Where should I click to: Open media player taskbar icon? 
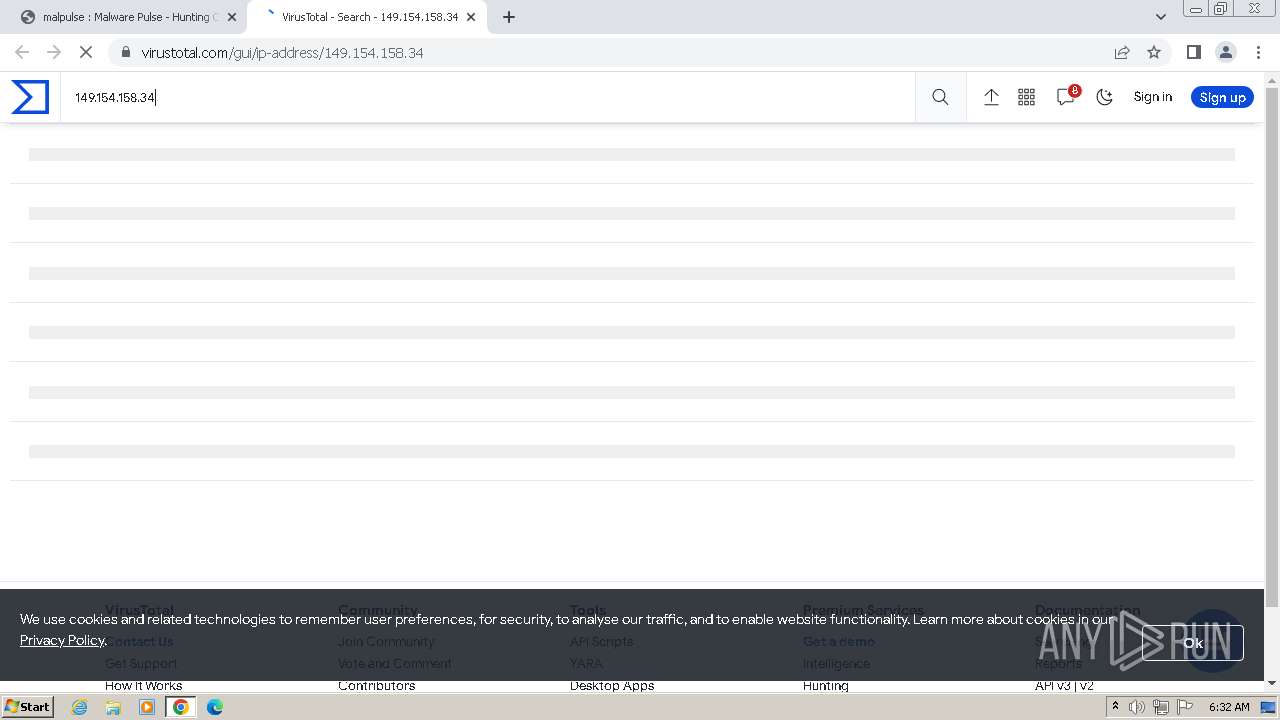point(147,707)
